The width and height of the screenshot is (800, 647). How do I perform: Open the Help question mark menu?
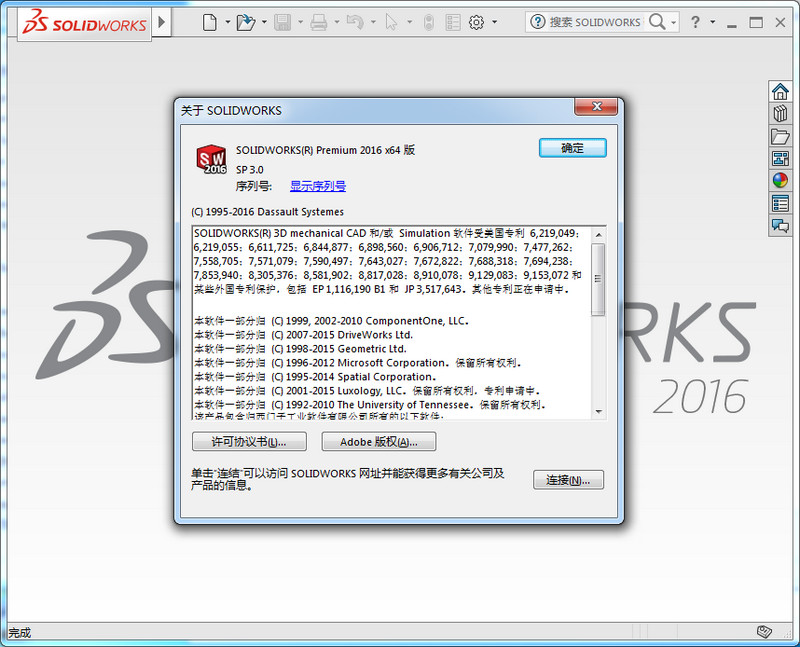click(697, 21)
